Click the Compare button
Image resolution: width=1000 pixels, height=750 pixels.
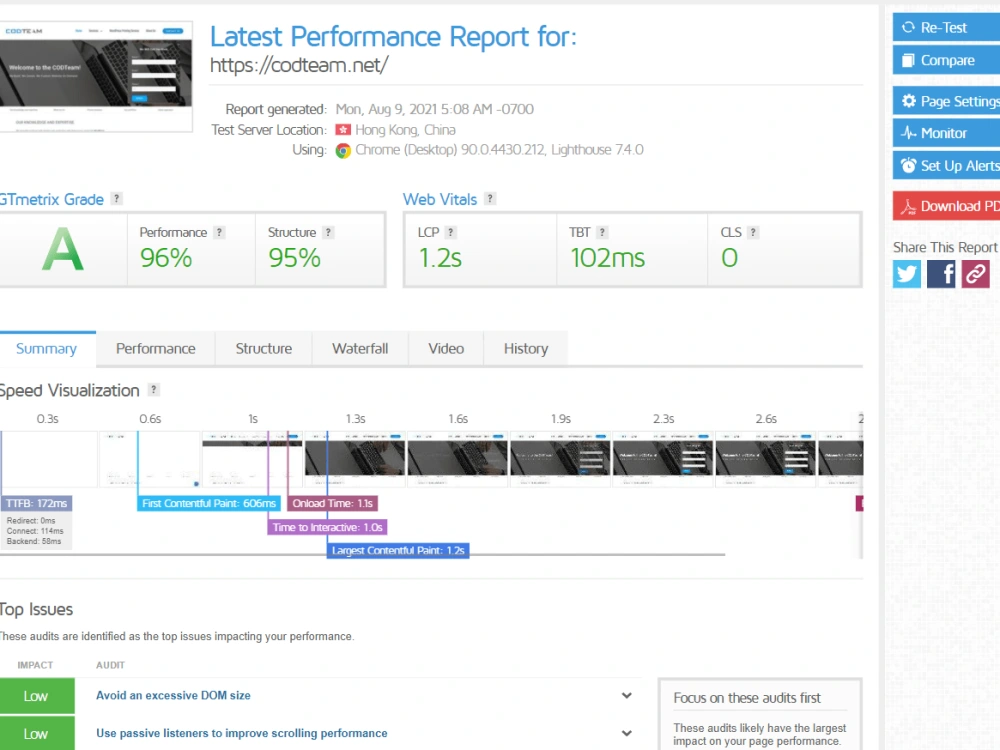pyautogui.click(x=946, y=61)
